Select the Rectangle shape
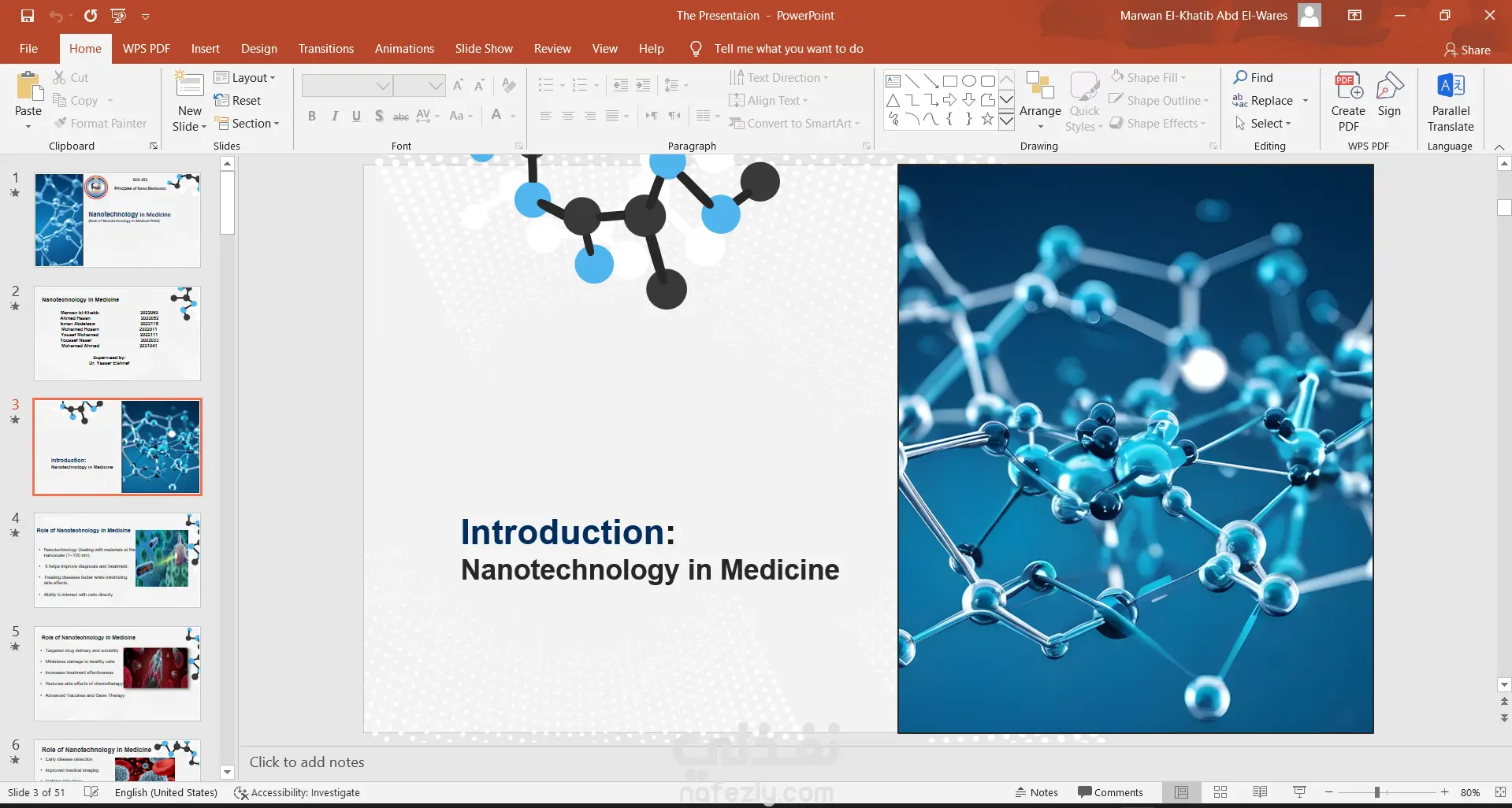The height and width of the screenshot is (808, 1512). coord(949,80)
